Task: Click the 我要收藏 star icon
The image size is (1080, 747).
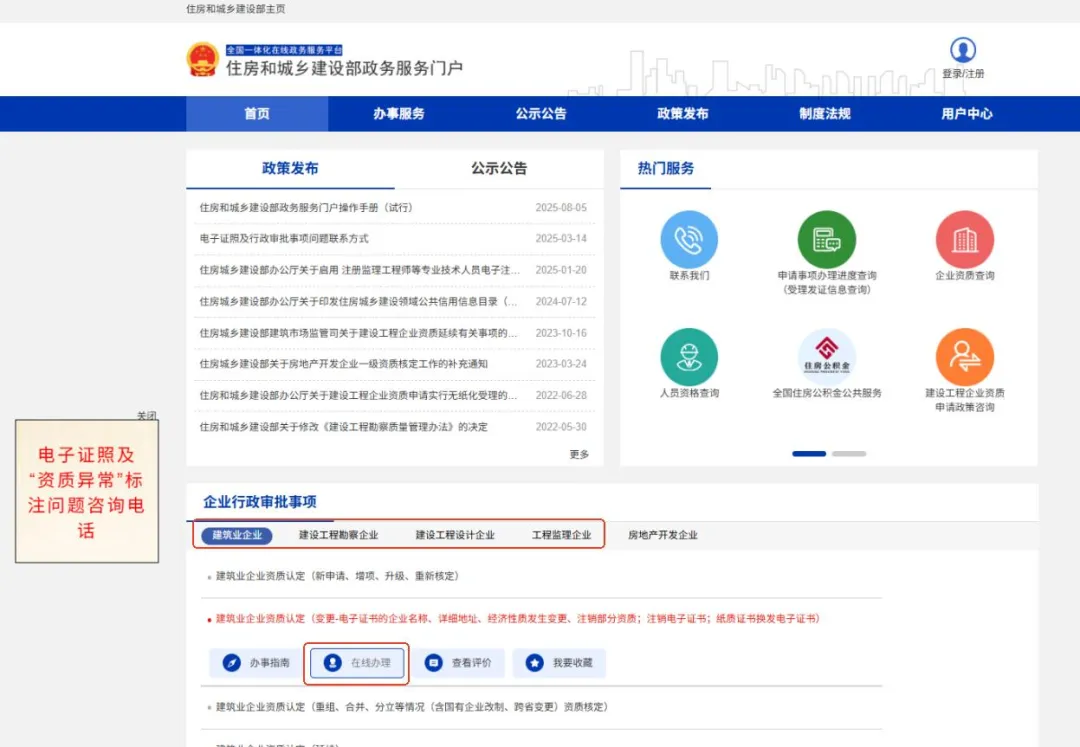Action: (534, 662)
